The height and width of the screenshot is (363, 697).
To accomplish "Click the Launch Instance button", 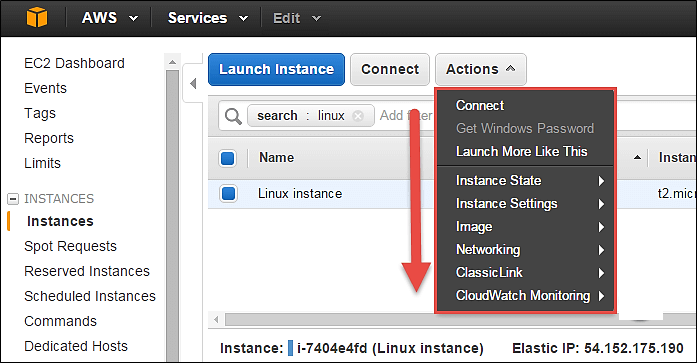I will 276,69.
